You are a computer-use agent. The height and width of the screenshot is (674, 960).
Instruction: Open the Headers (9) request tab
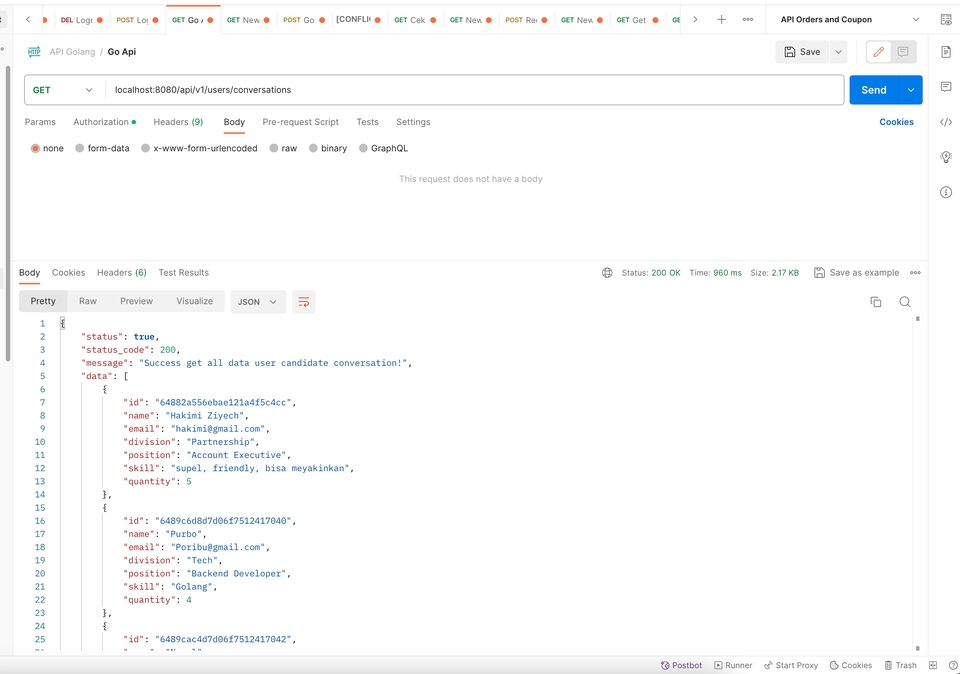178,122
